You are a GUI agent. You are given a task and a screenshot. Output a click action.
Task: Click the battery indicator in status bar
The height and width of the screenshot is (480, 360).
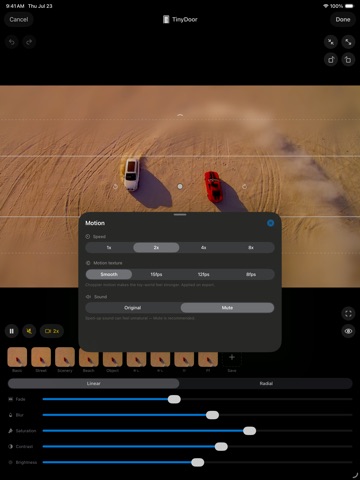[x=349, y=6]
